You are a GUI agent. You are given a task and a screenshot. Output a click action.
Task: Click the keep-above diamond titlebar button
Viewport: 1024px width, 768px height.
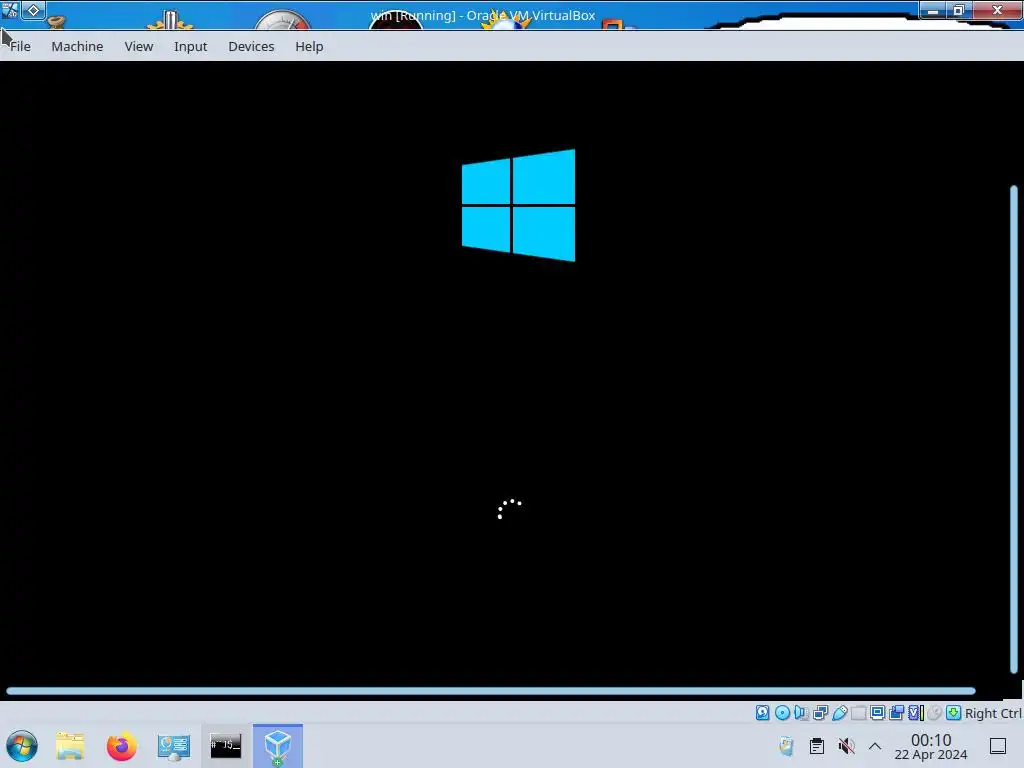(x=33, y=10)
